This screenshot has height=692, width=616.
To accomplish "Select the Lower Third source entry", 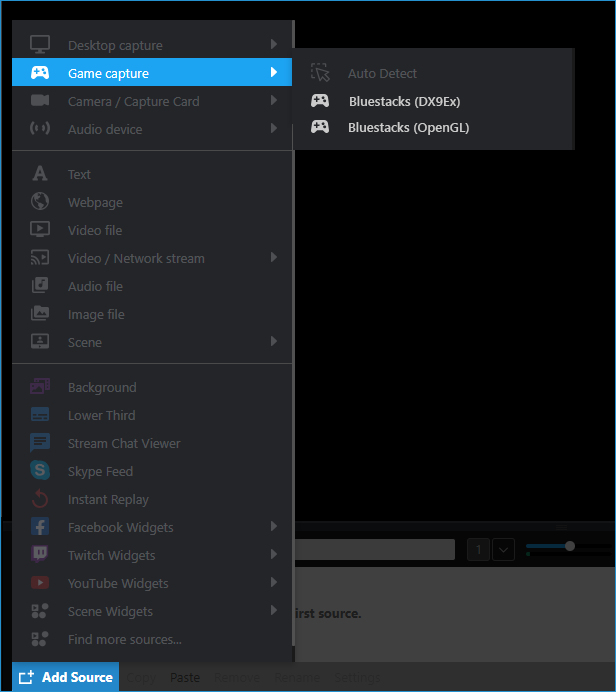I will (152, 415).
